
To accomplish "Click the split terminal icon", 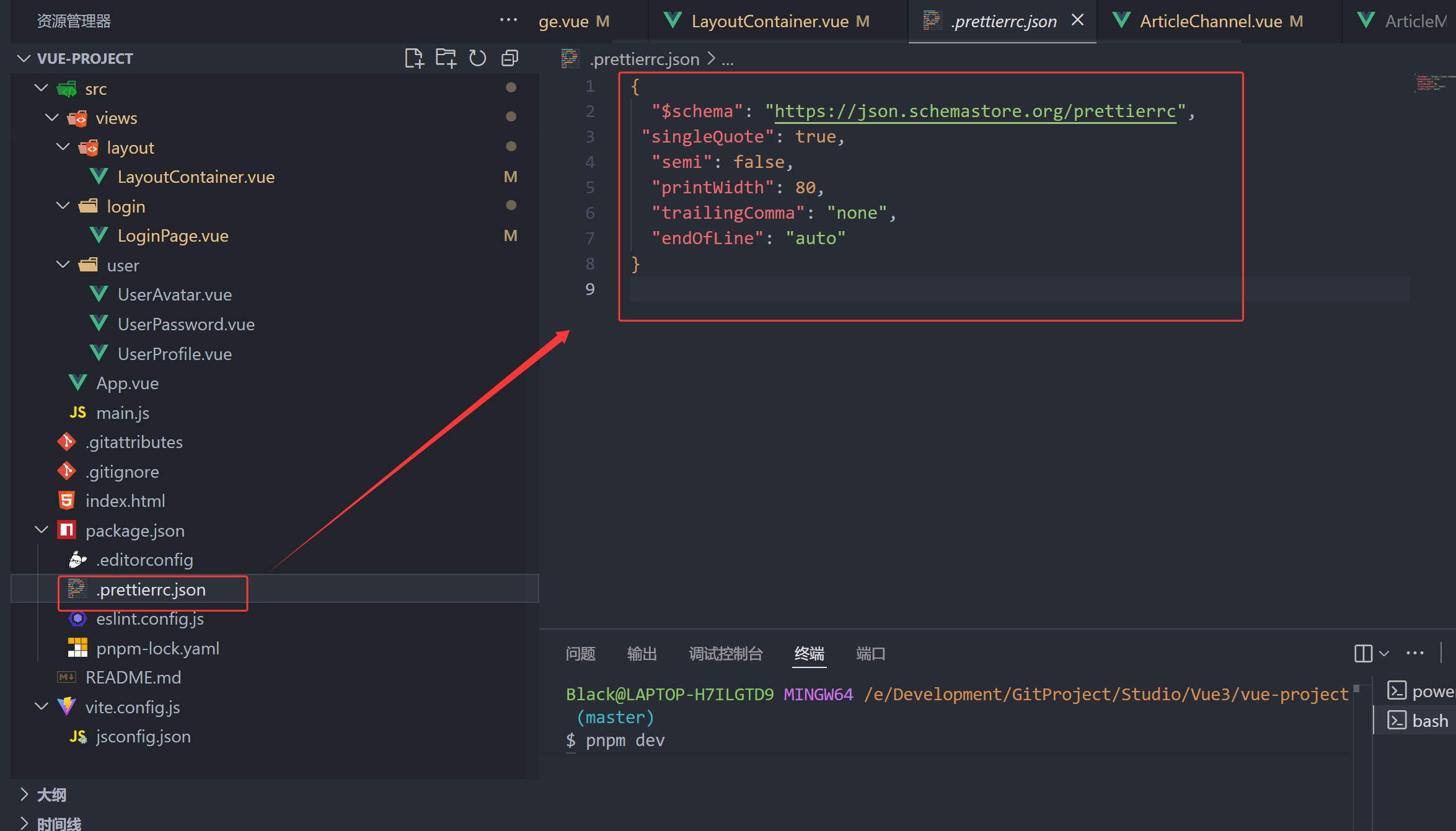I will [1363, 653].
